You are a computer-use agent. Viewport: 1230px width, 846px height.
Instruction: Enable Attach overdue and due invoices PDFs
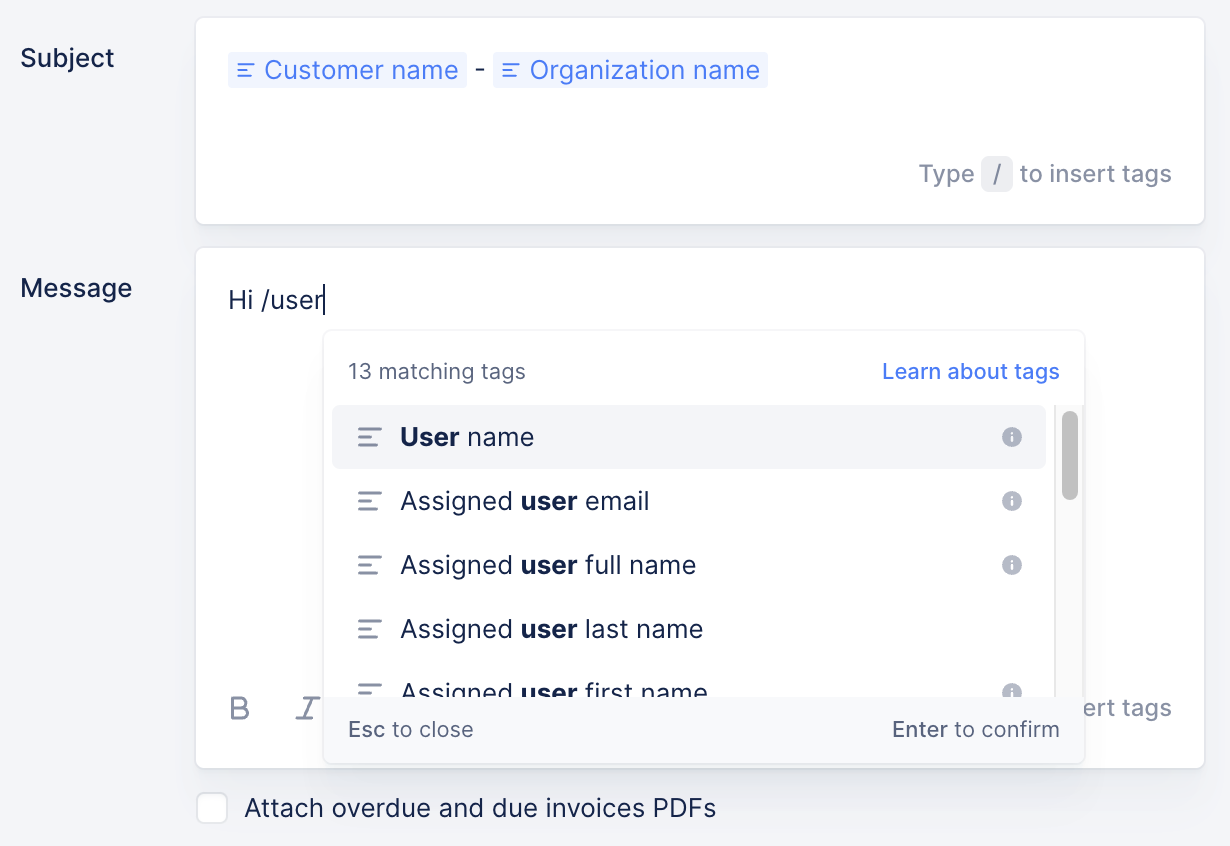coord(212,808)
